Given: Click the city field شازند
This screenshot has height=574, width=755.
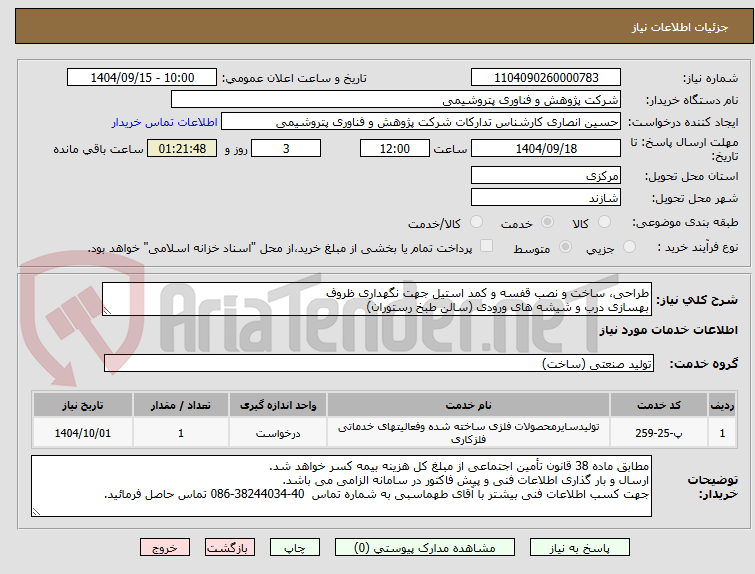Looking at the screenshot, I should click(x=546, y=198).
